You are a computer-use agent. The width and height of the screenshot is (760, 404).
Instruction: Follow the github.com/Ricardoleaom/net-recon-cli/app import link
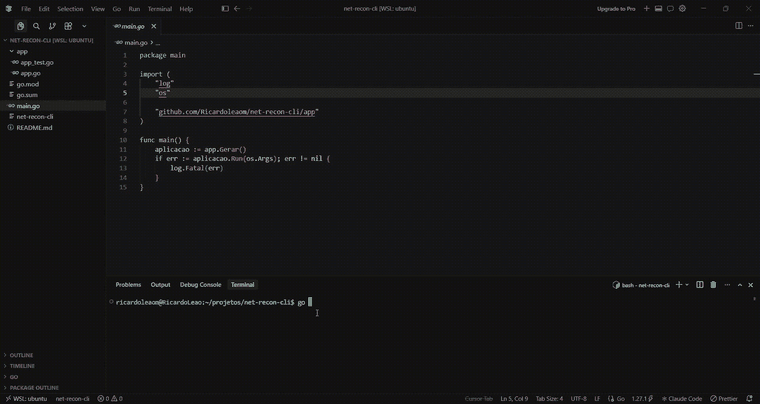237,112
